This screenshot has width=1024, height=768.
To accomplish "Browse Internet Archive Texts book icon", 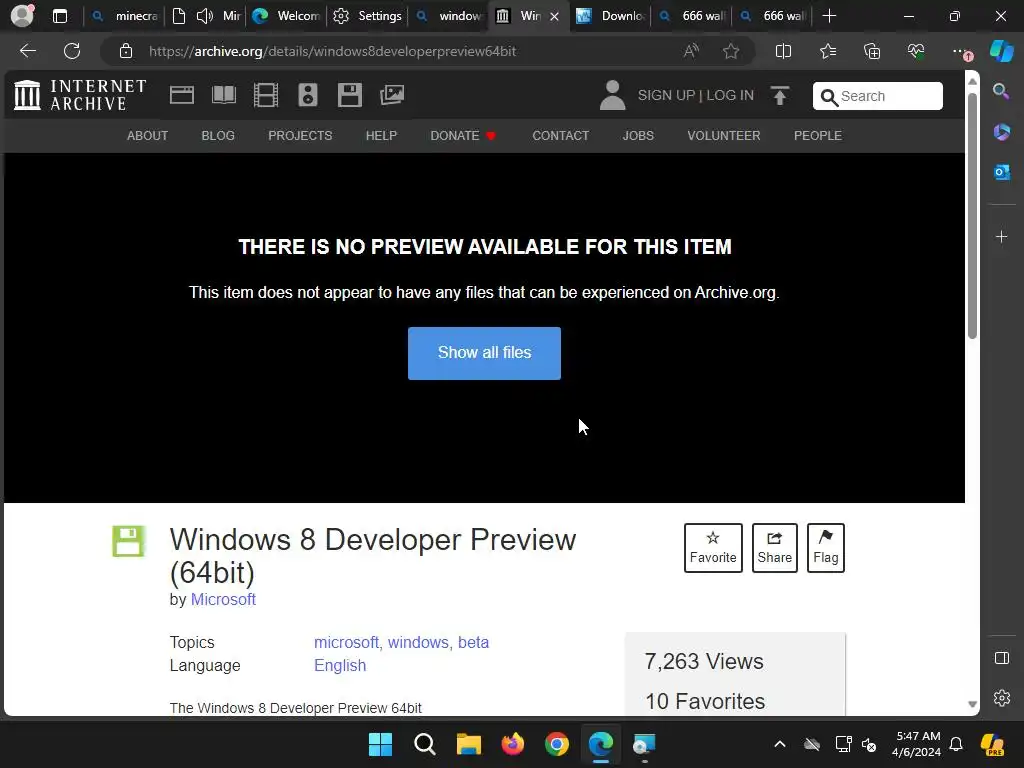I will click(x=224, y=95).
